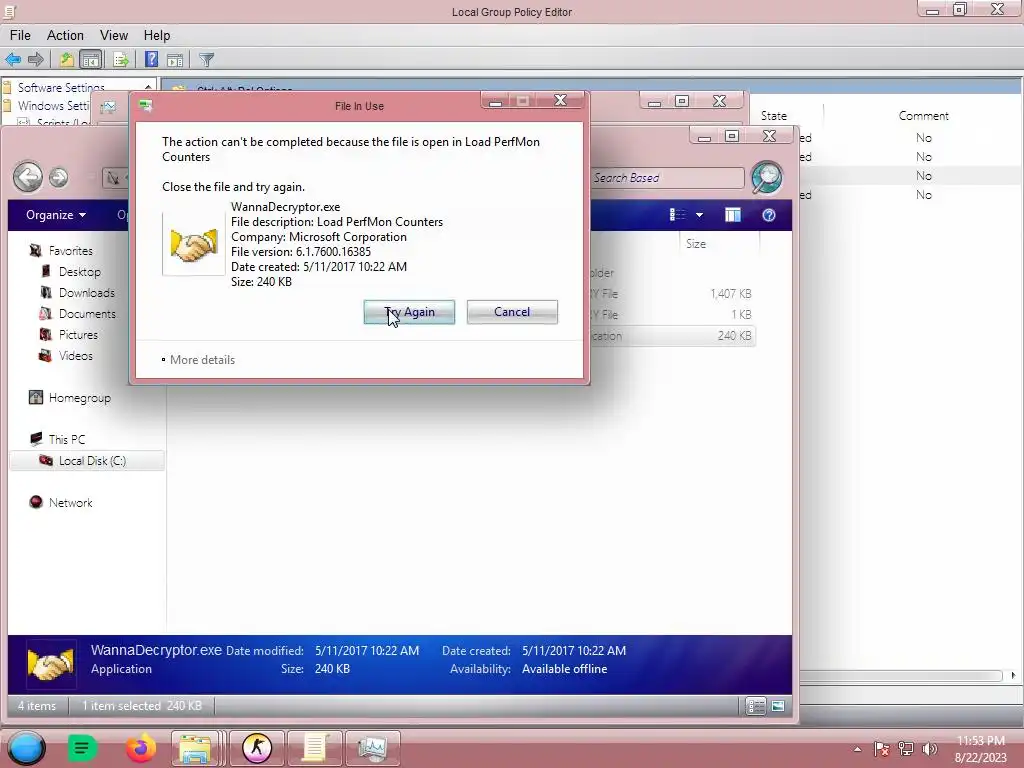The image size is (1024, 768).
Task: Open Counter-Strike icon on taskbar
Action: (x=257, y=748)
